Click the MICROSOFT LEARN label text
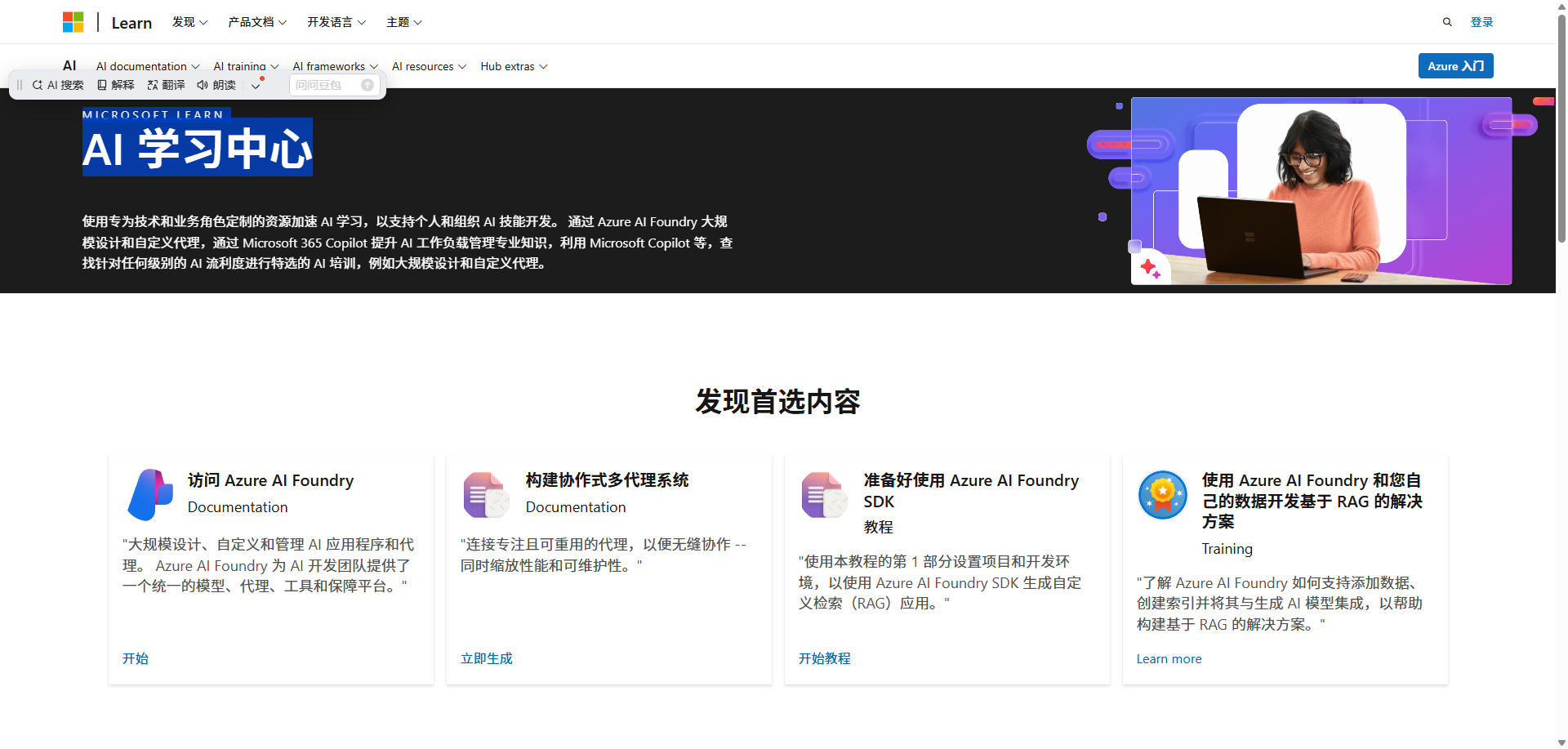1568x749 pixels. click(x=153, y=114)
